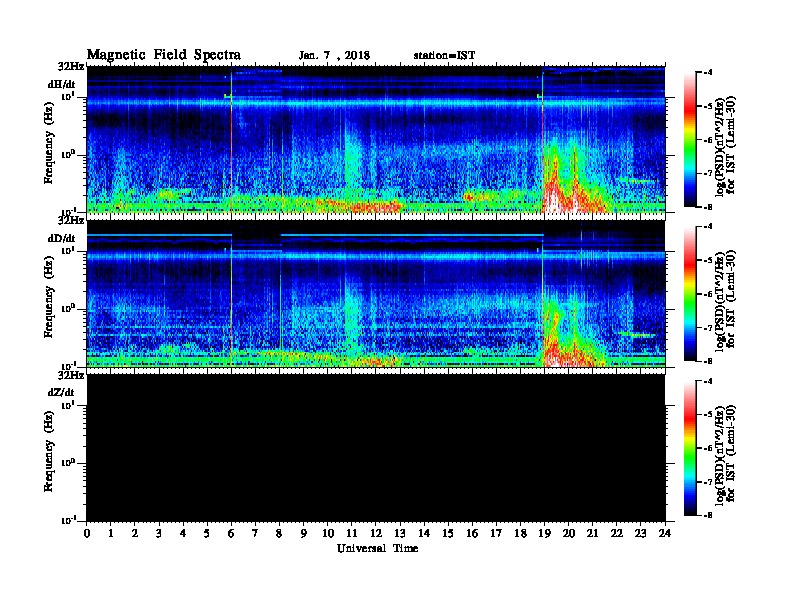Click the '32Hz' label above dH/dt panel
The height and width of the screenshot is (612, 792).
point(71,66)
